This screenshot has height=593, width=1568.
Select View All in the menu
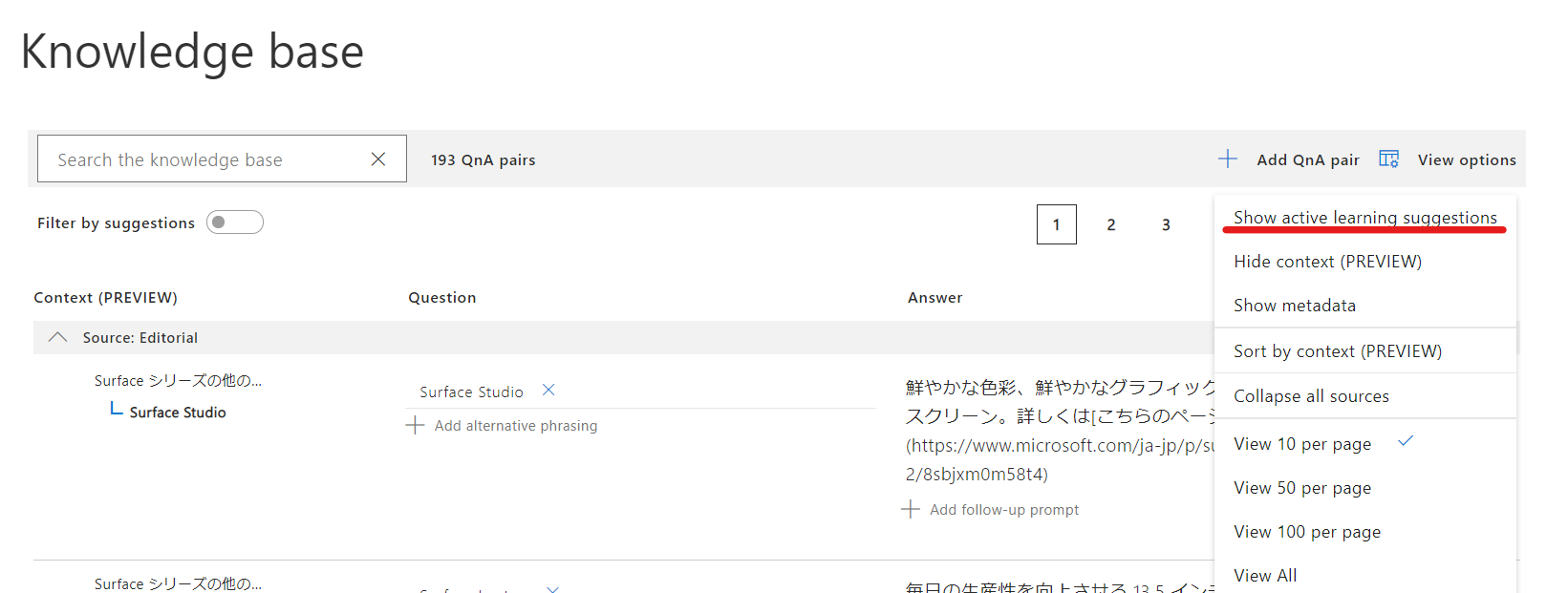pyautogui.click(x=1265, y=576)
